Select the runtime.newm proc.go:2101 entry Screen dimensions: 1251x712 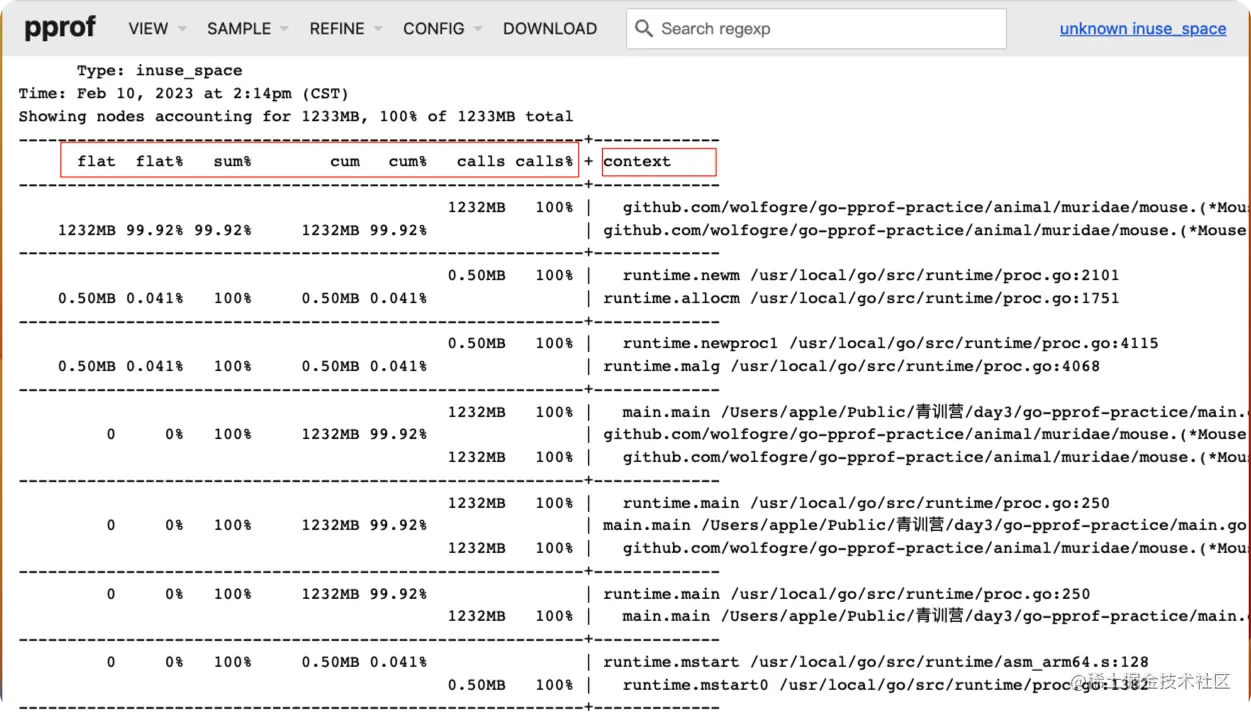coord(871,275)
